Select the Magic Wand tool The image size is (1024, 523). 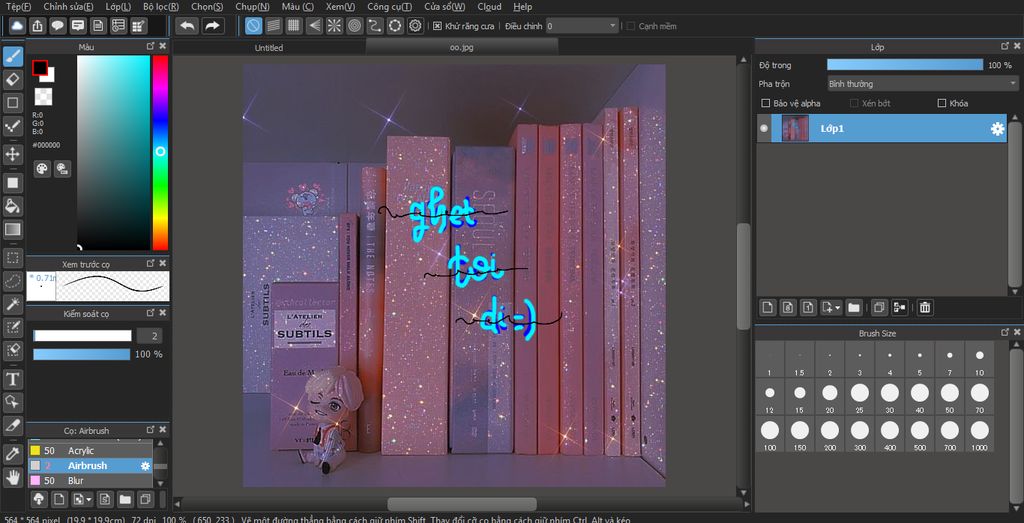coord(12,304)
